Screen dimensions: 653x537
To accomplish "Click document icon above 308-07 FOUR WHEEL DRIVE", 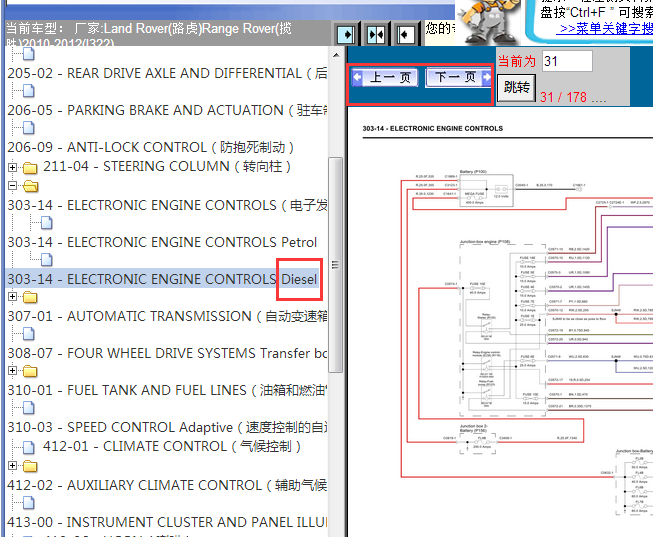I will (x=29, y=334).
